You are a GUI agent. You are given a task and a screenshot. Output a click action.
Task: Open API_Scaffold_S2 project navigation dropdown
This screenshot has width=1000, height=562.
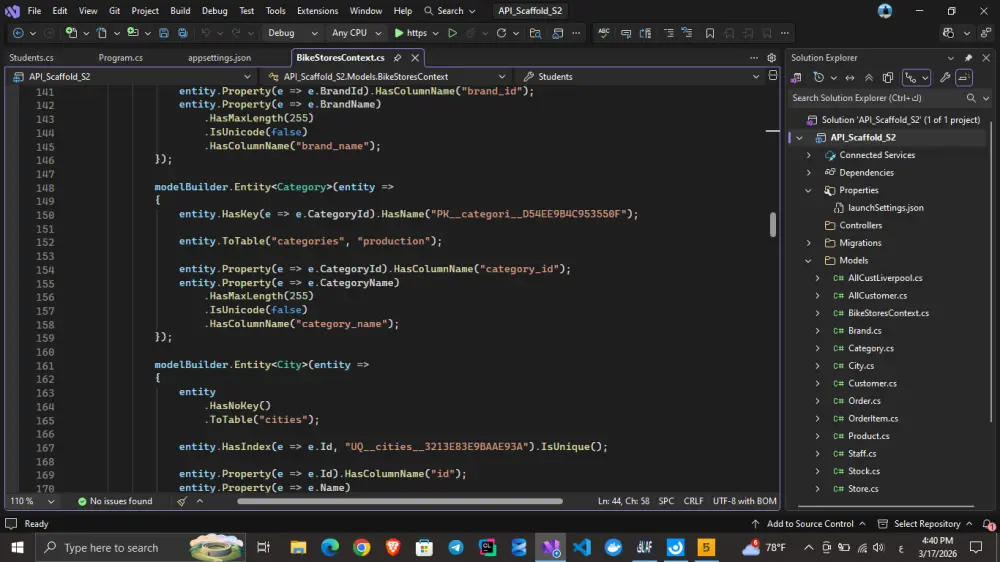[132, 77]
